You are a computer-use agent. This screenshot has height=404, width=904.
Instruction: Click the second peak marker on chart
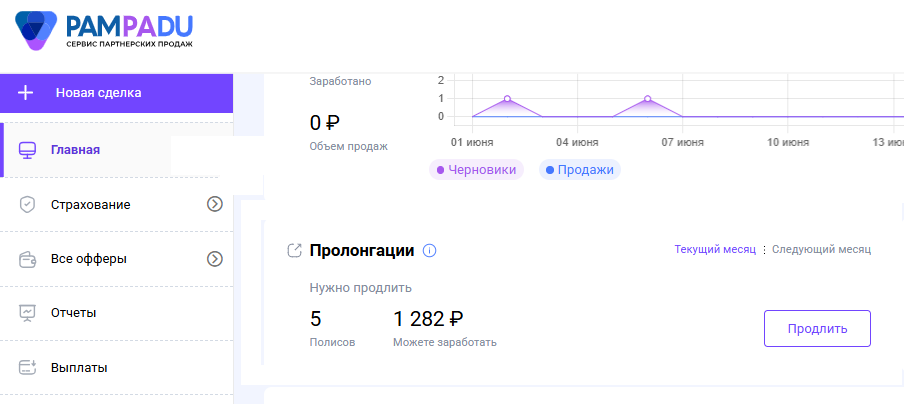pyautogui.click(x=648, y=99)
